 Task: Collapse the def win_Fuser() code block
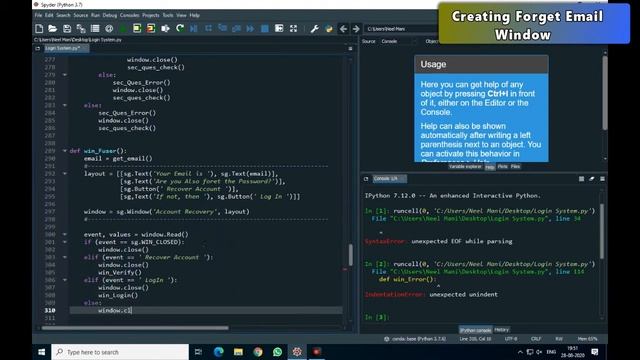pyautogui.click(x=64, y=151)
